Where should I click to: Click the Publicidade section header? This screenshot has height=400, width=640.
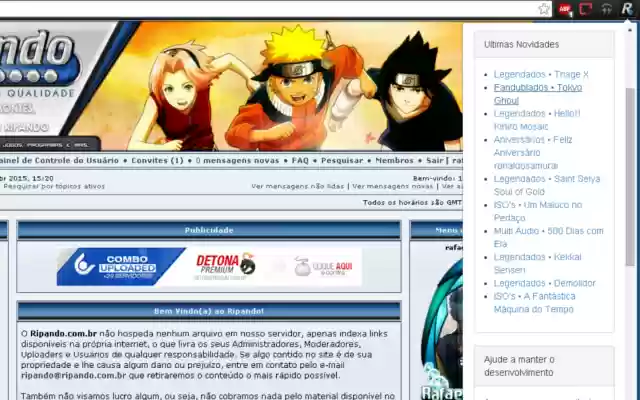coord(209,230)
